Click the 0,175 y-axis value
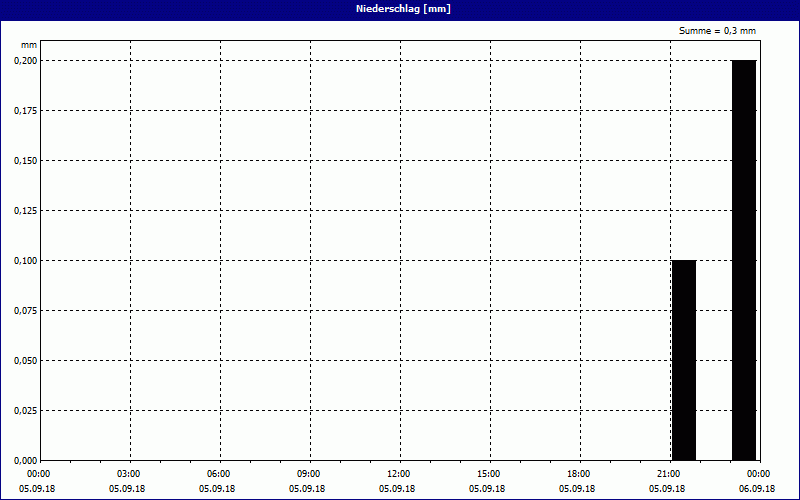800x500 pixels. point(25,110)
